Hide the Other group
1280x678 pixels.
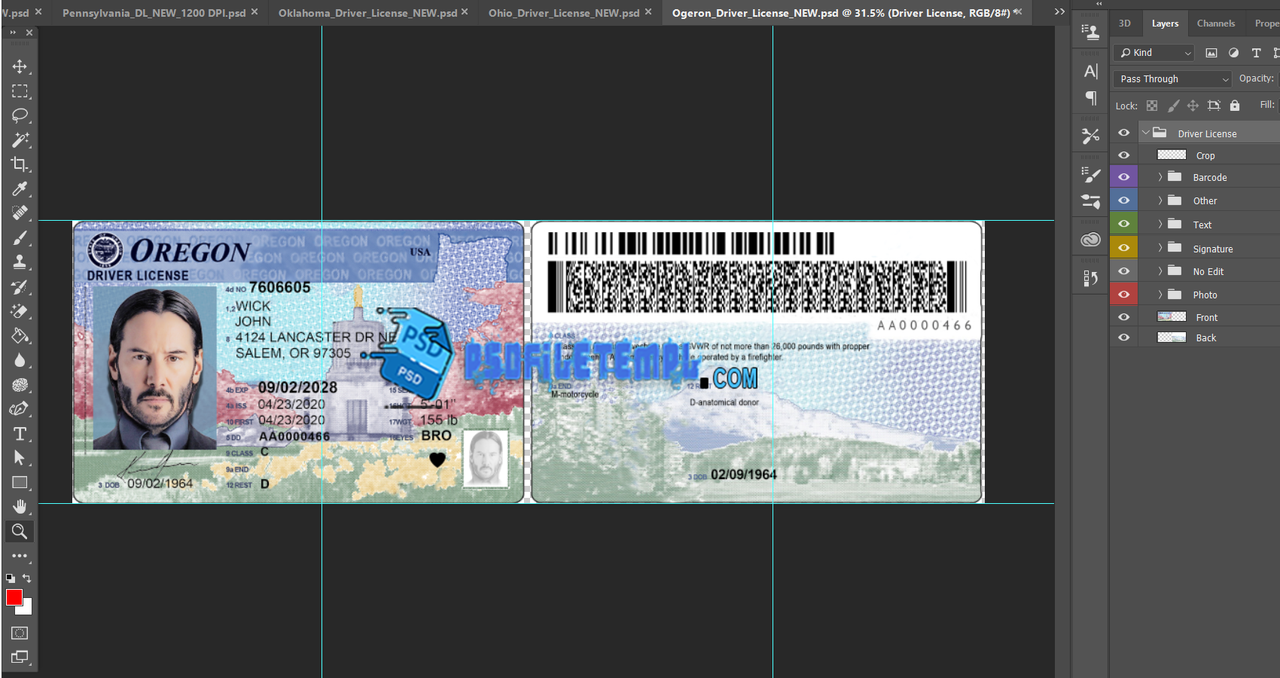click(1124, 200)
